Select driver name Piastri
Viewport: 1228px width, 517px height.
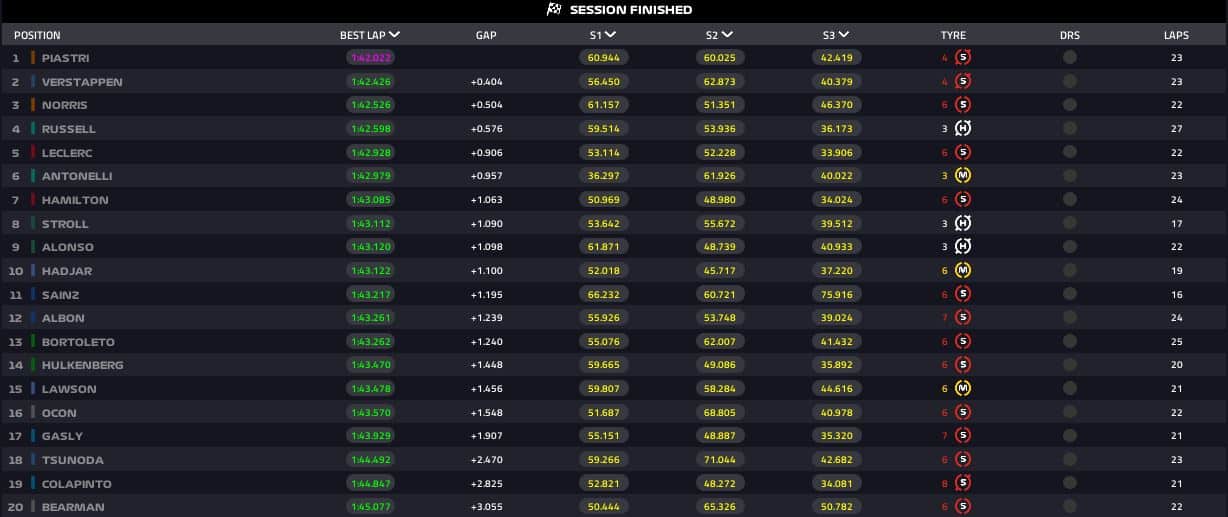tap(65, 58)
